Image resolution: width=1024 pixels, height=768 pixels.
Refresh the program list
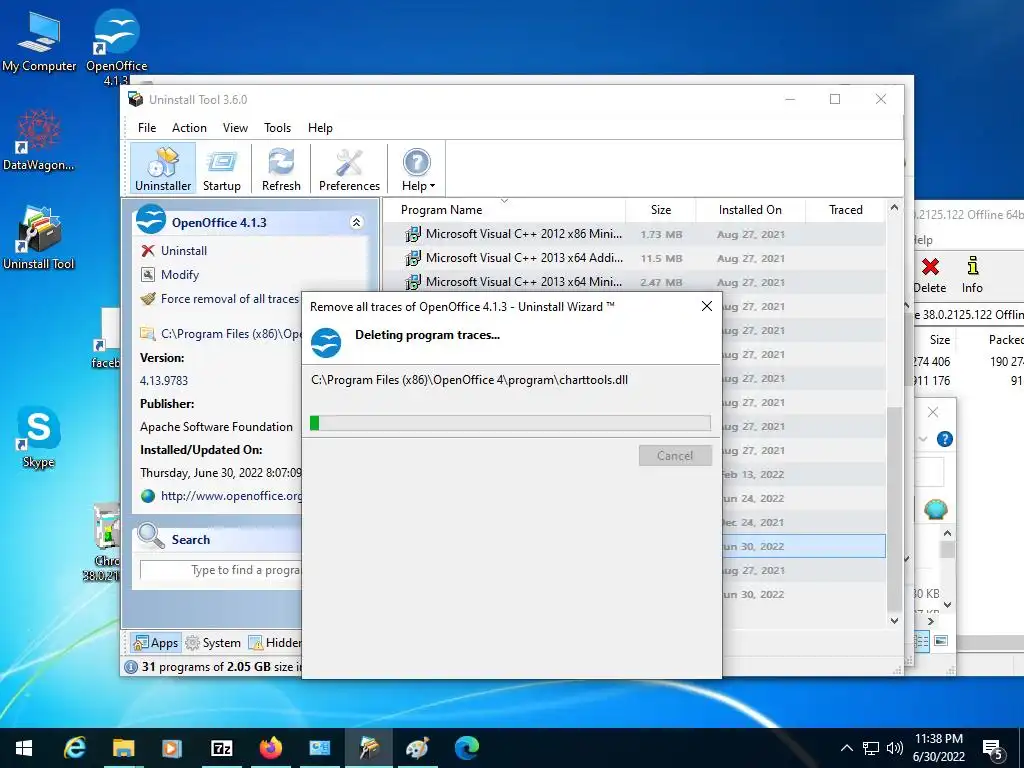281,169
